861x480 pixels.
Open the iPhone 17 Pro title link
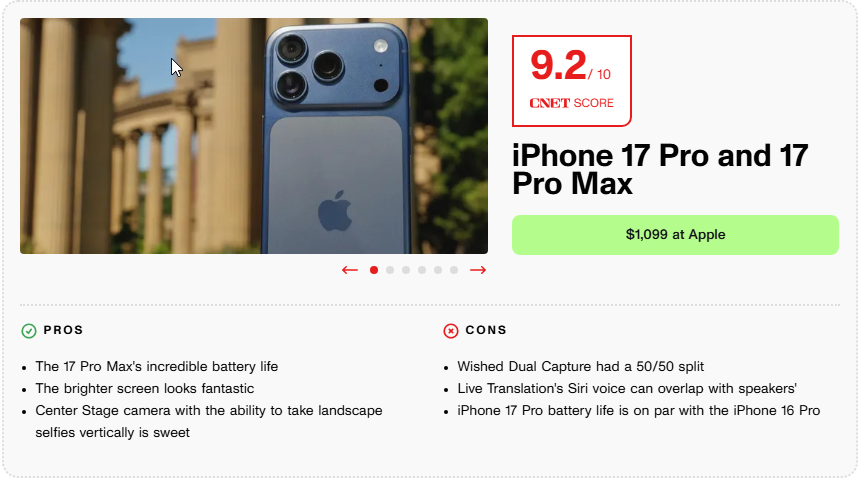point(660,170)
